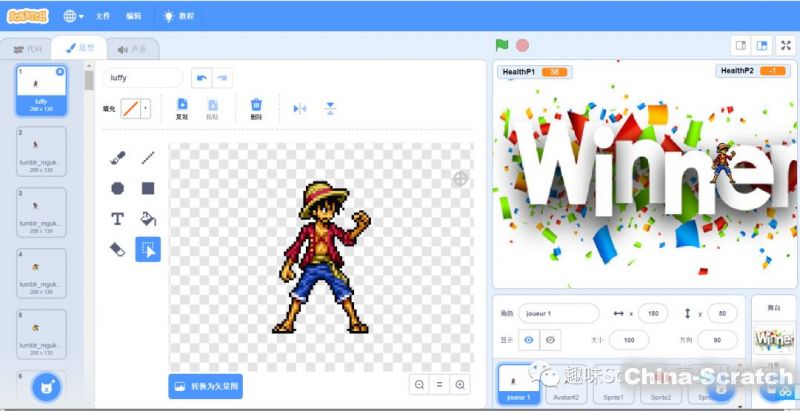Switch to the 代码 tab
The width and height of the screenshot is (800, 411).
[28, 47]
